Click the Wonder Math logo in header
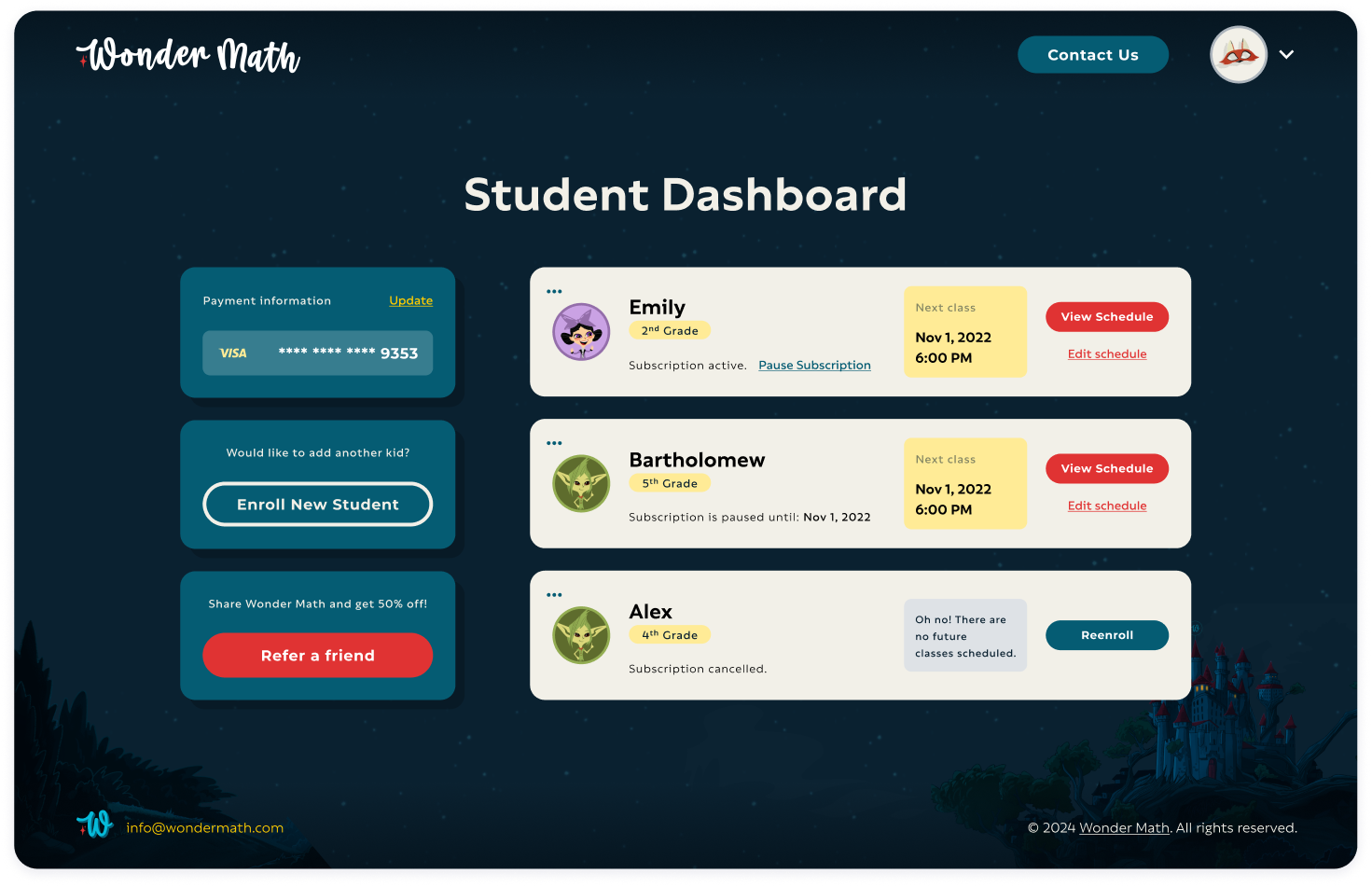1372x887 pixels. 188,56
